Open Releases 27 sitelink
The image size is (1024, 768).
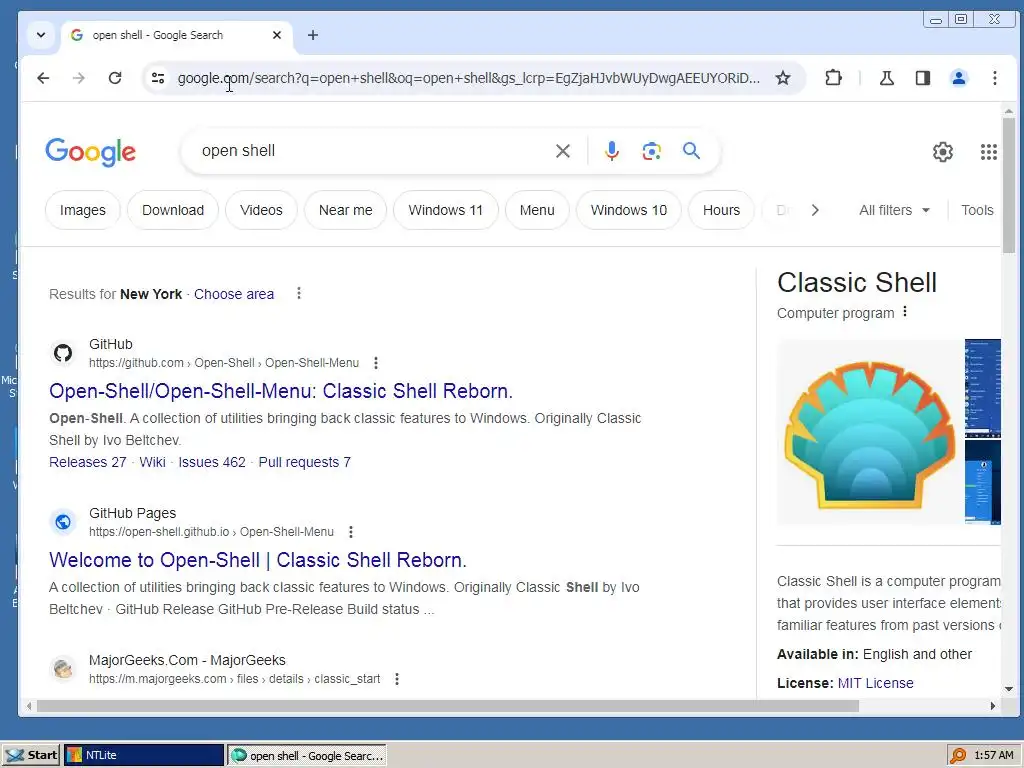click(88, 462)
